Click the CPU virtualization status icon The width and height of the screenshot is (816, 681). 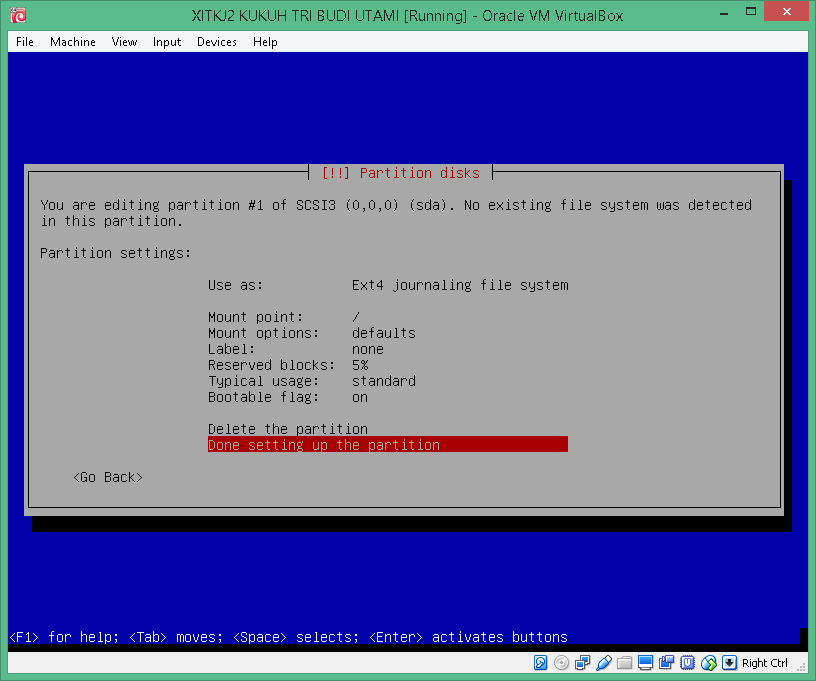click(687, 662)
